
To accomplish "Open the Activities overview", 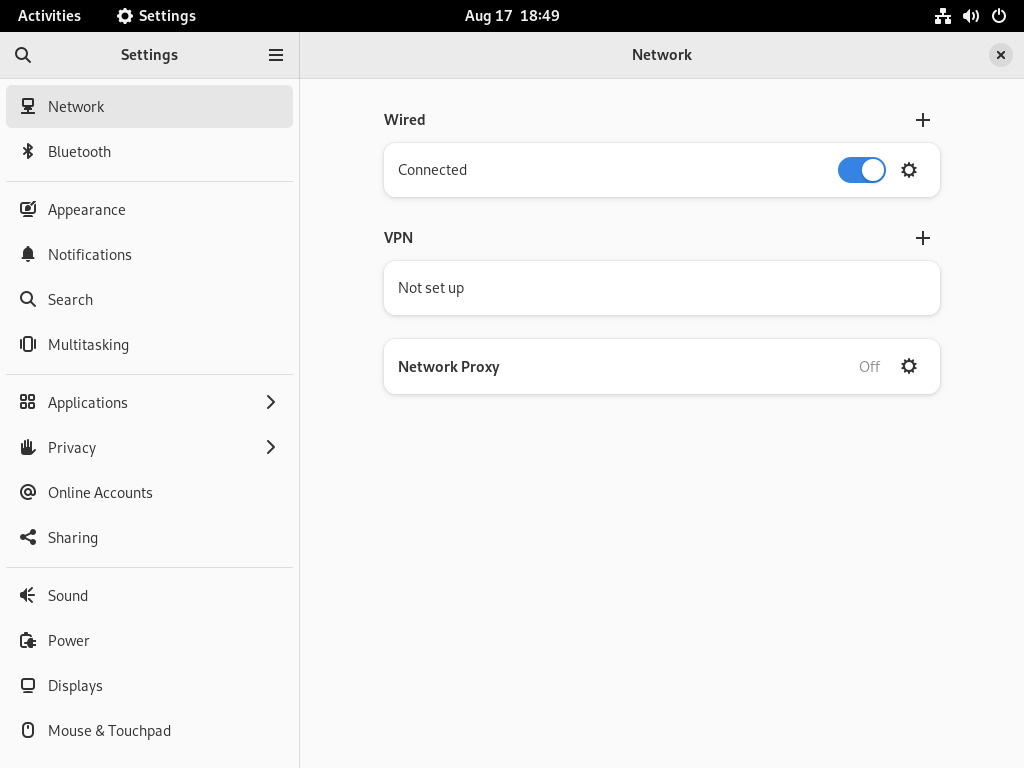I will pyautogui.click(x=49, y=16).
